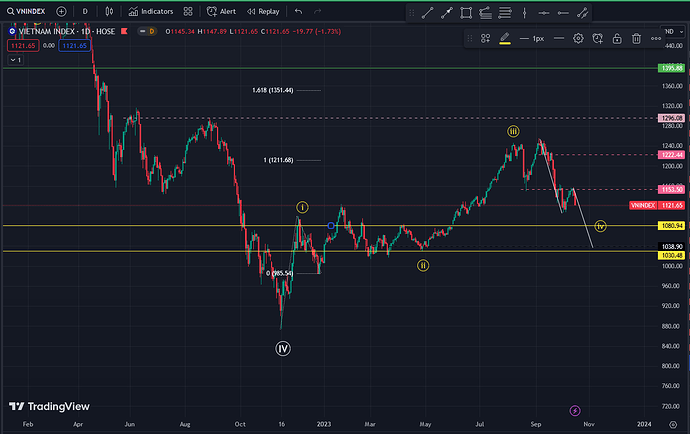This screenshot has width=690, height=434.
Task: Create a new Alert
Action: tap(221, 11)
